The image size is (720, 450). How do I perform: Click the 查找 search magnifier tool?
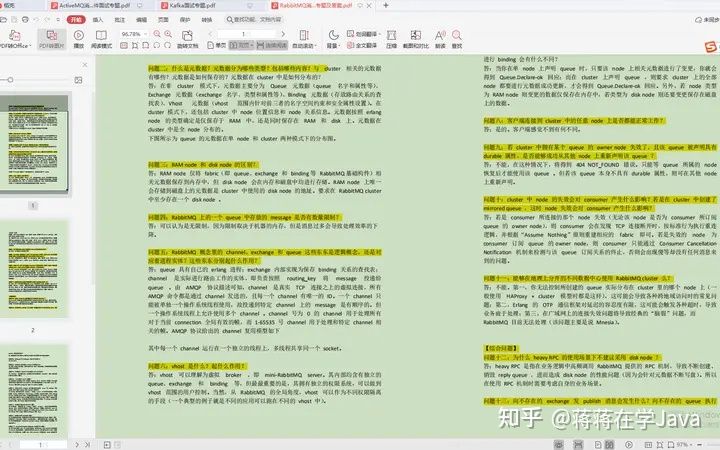[456, 39]
